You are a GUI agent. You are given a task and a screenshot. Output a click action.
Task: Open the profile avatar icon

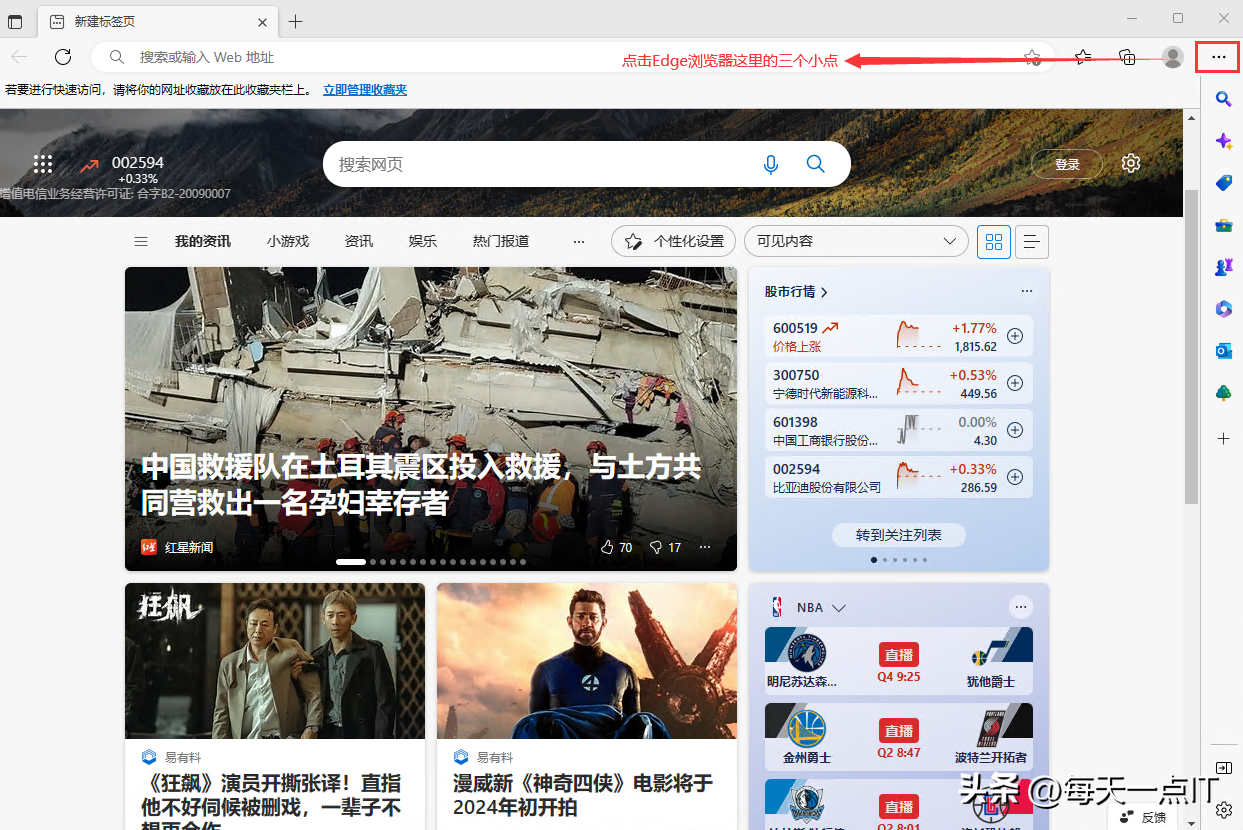point(1173,57)
